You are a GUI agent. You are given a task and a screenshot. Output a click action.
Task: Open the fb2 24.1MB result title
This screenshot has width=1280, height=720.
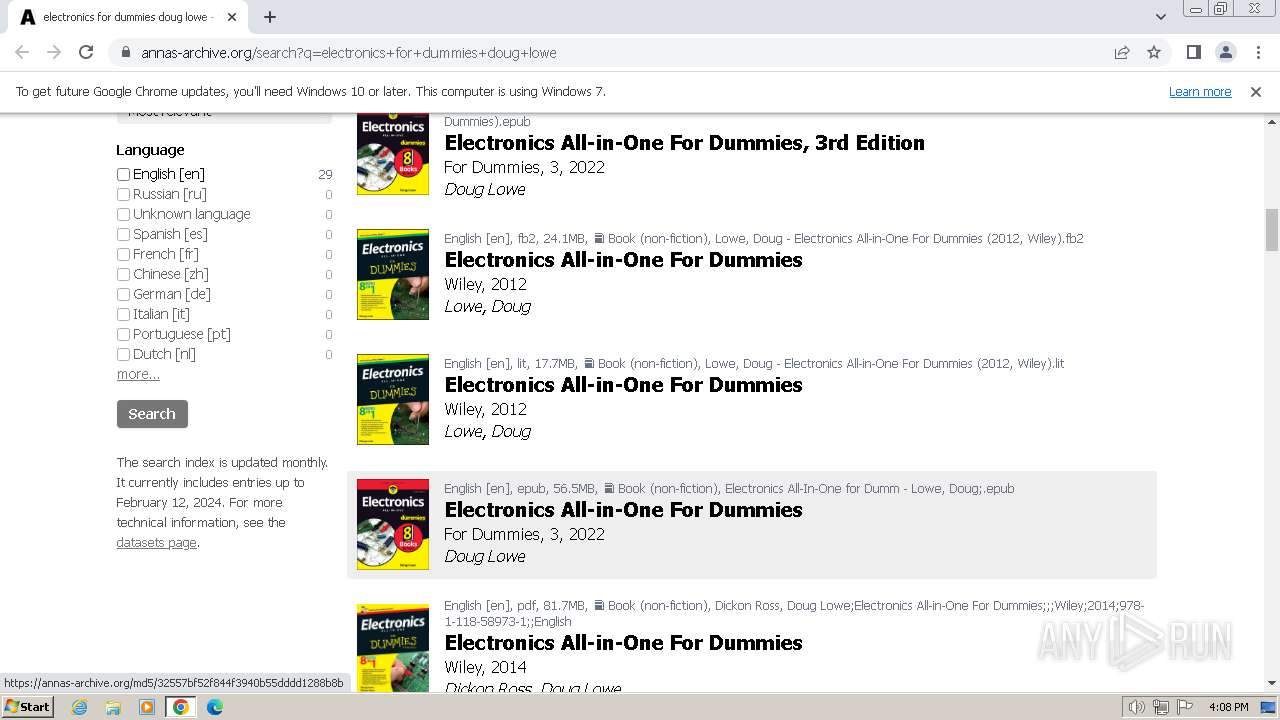(x=623, y=260)
